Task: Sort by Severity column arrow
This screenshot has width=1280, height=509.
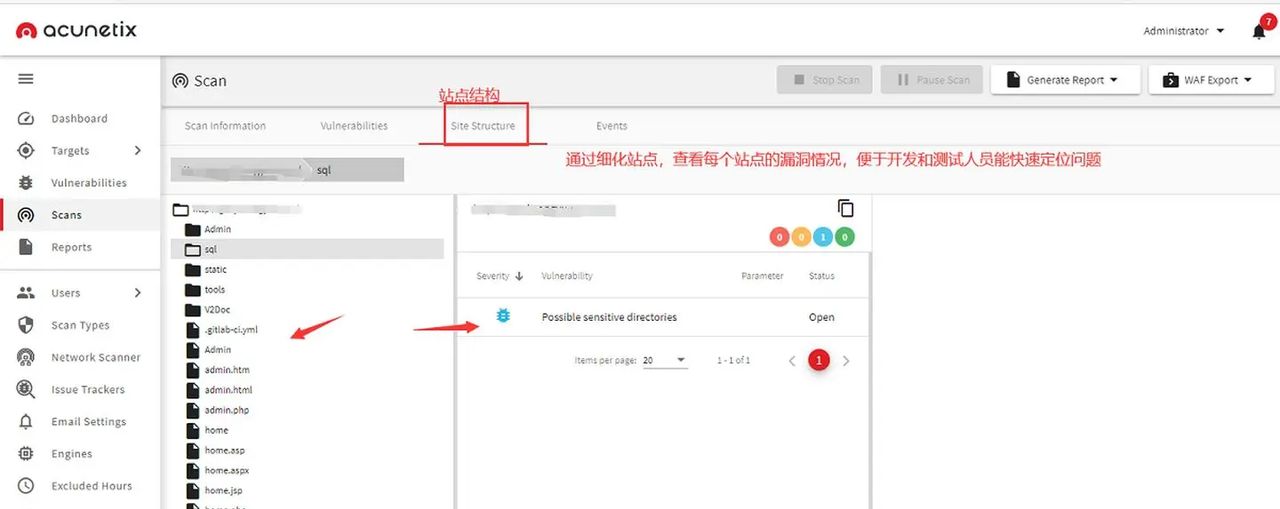Action: tap(519, 276)
